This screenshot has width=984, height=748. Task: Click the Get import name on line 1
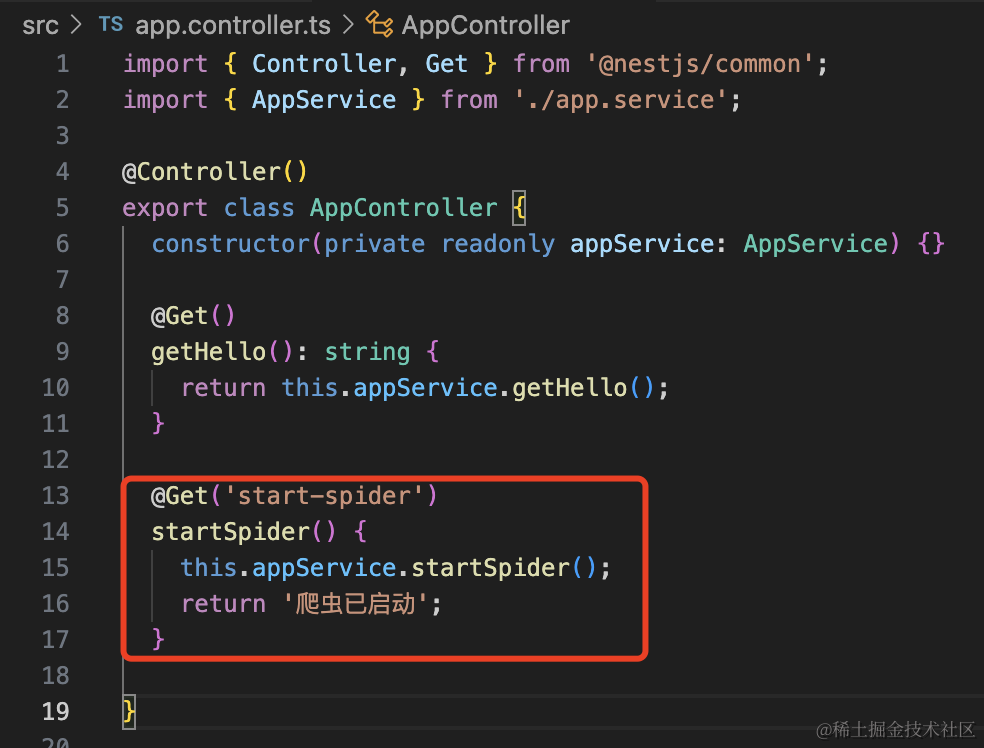pos(446,64)
